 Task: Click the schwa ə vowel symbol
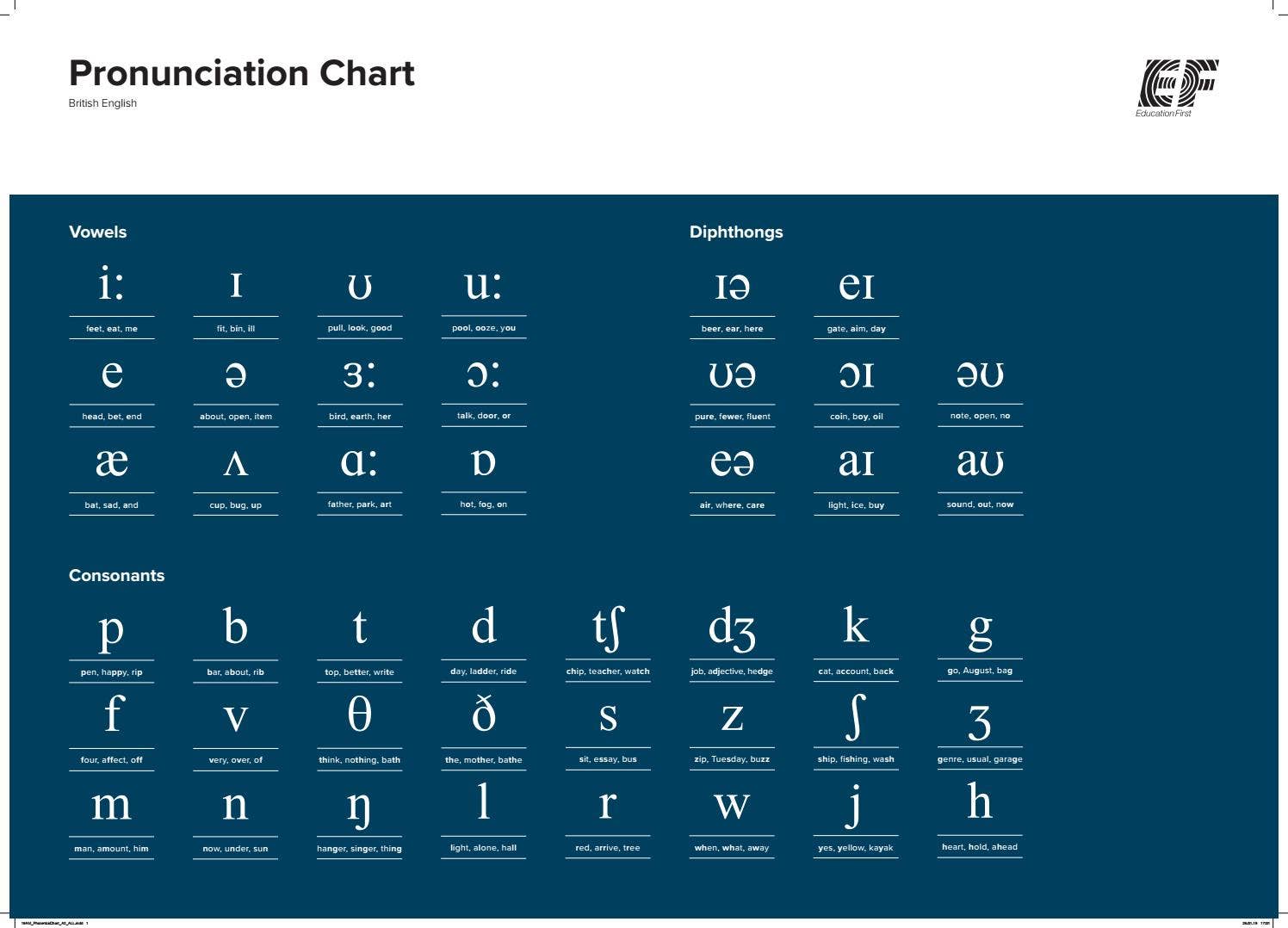[x=235, y=374]
